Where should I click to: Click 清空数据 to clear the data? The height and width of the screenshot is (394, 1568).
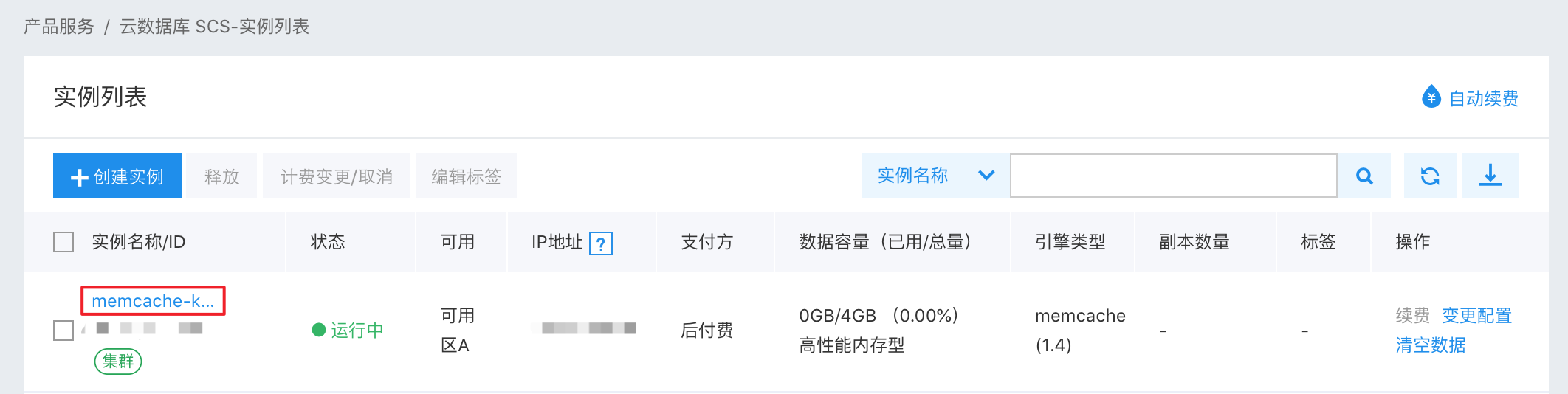1431,345
